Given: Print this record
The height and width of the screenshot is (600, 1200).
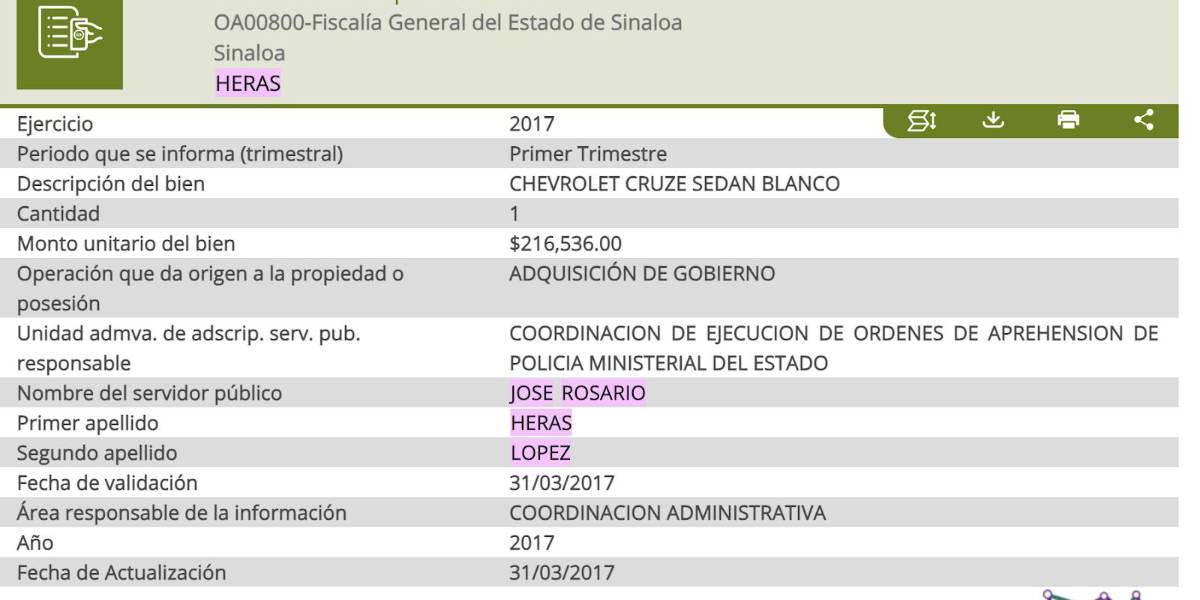Looking at the screenshot, I should click(1068, 121).
